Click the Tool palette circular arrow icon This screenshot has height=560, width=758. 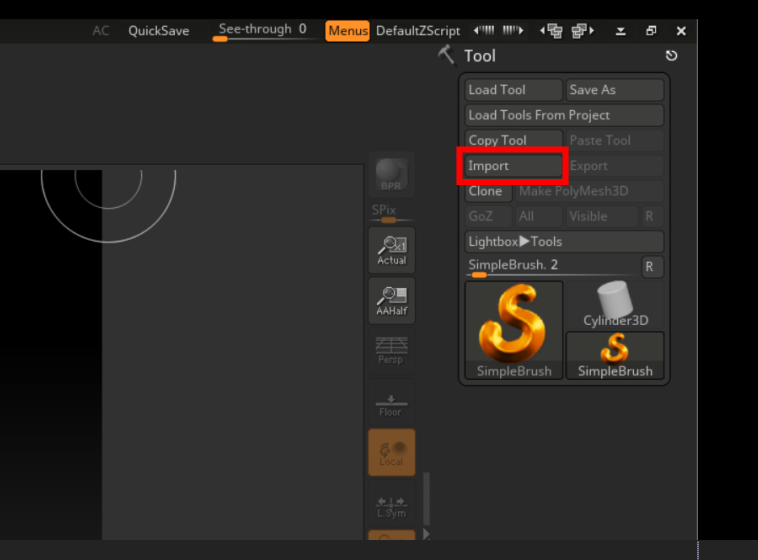pyautogui.click(x=671, y=56)
